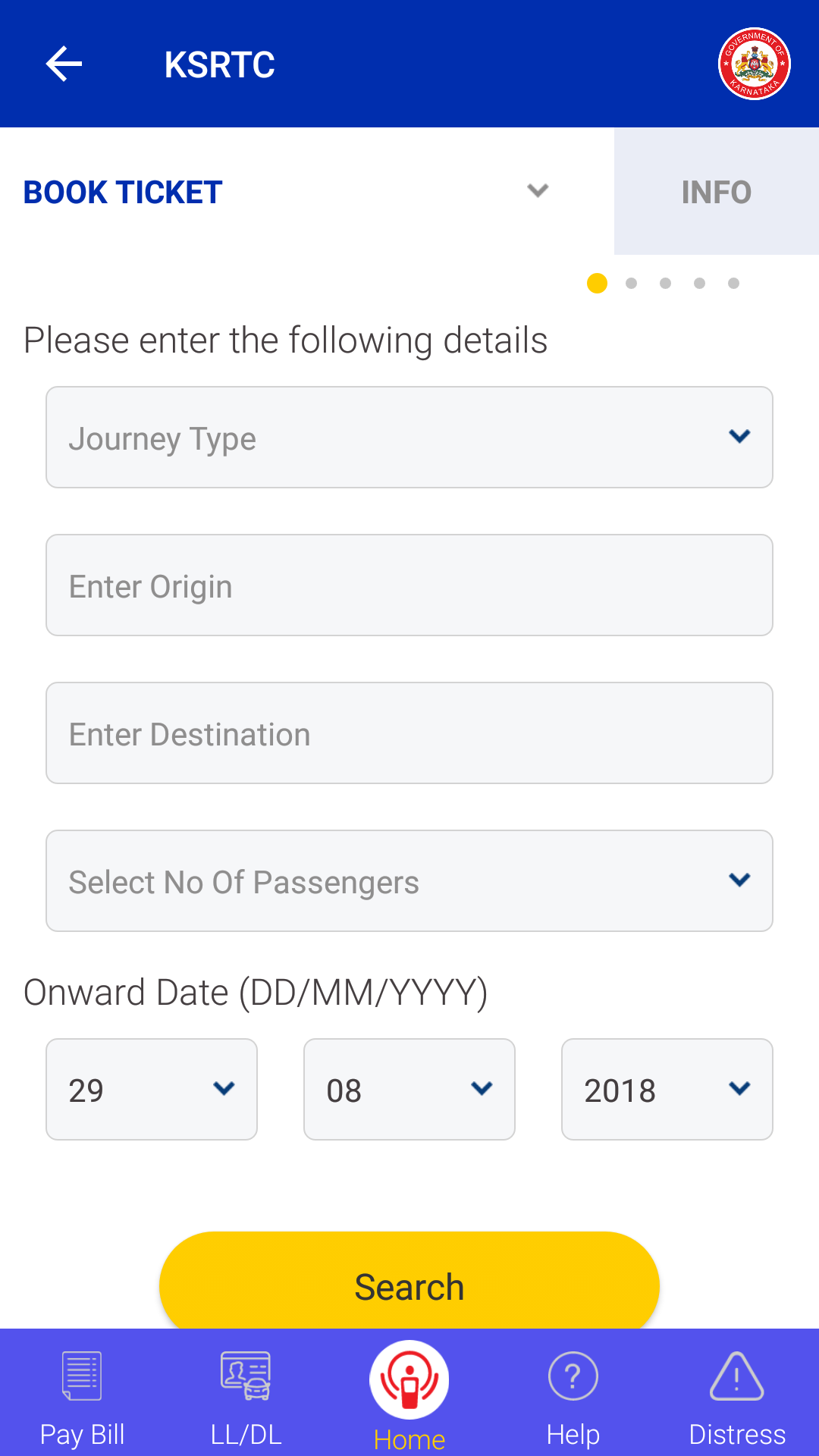
Task: Tap the Government of Karnataka emblem
Action: pyautogui.click(x=754, y=64)
